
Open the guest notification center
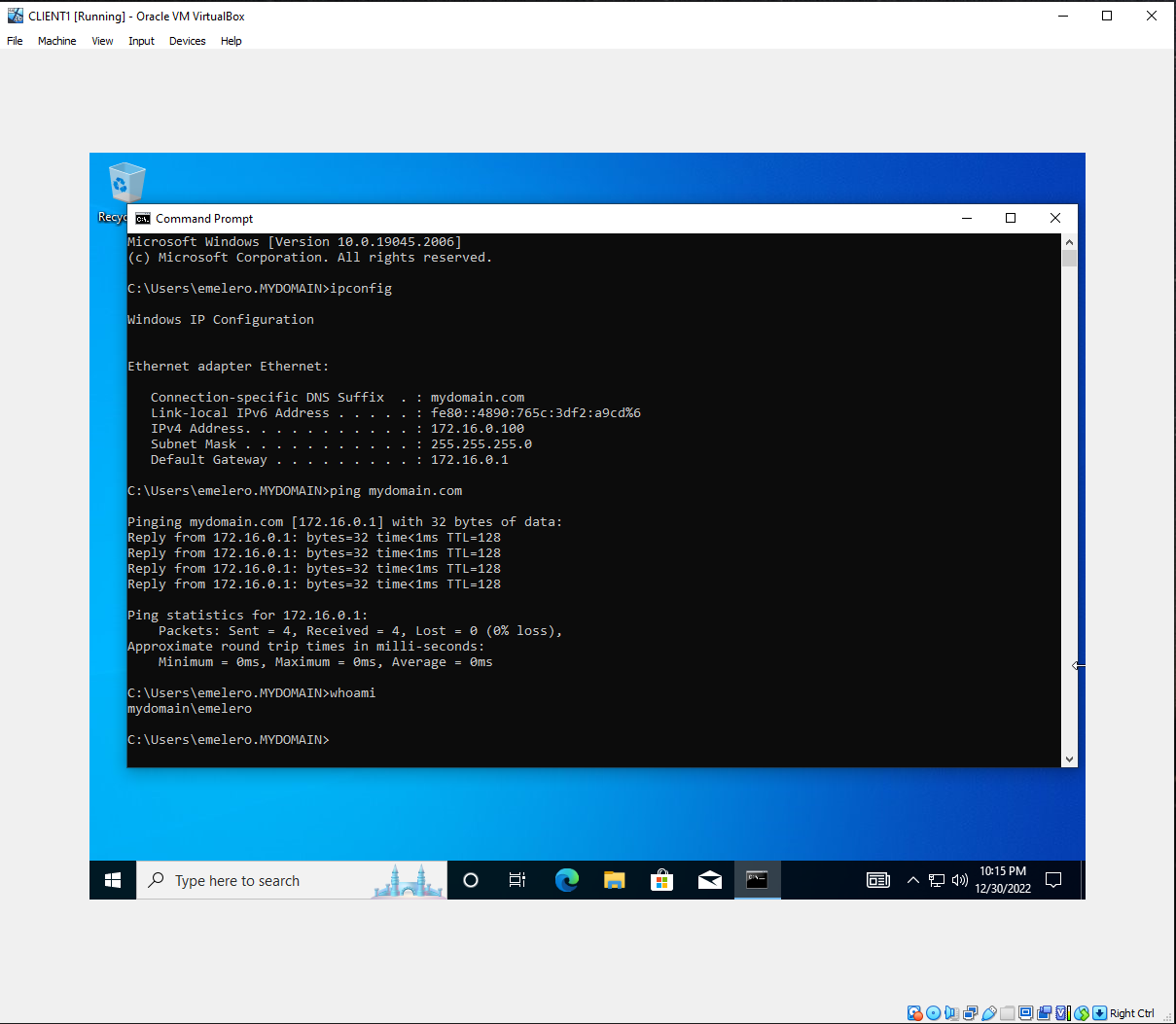(1052, 880)
